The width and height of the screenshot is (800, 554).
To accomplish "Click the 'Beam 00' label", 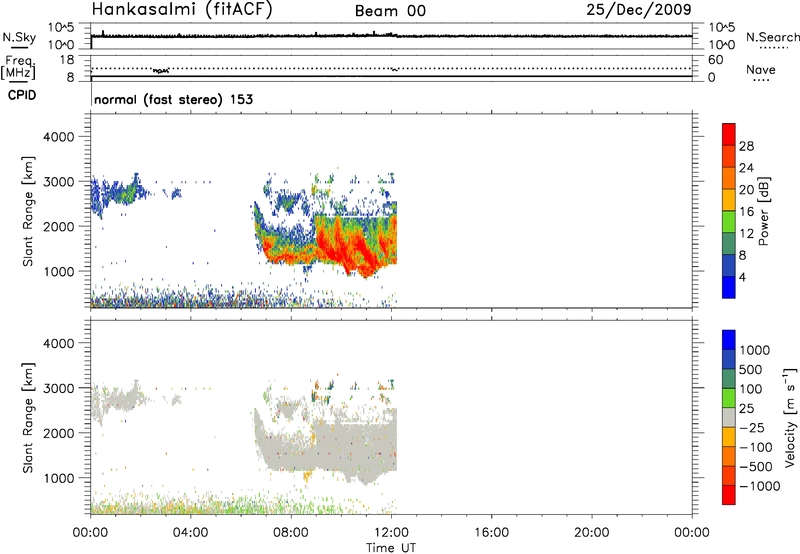I will coord(390,11).
